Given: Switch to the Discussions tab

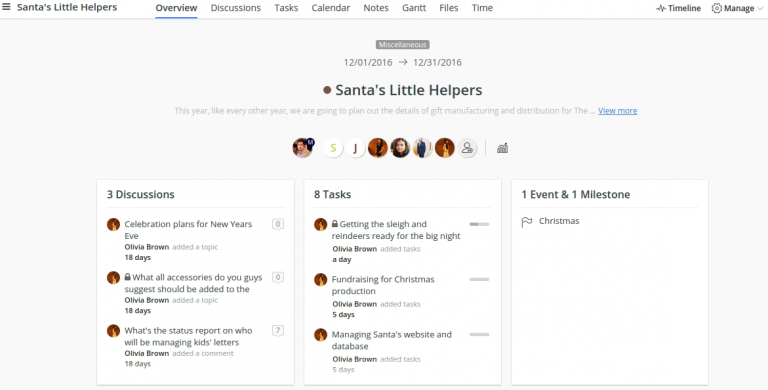Looking at the screenshot, I should coord(236,8).
